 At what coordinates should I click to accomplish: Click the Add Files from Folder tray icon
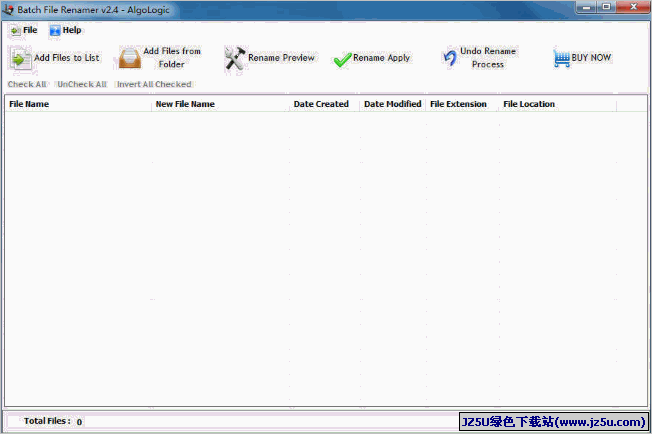[x=130, y=58]
